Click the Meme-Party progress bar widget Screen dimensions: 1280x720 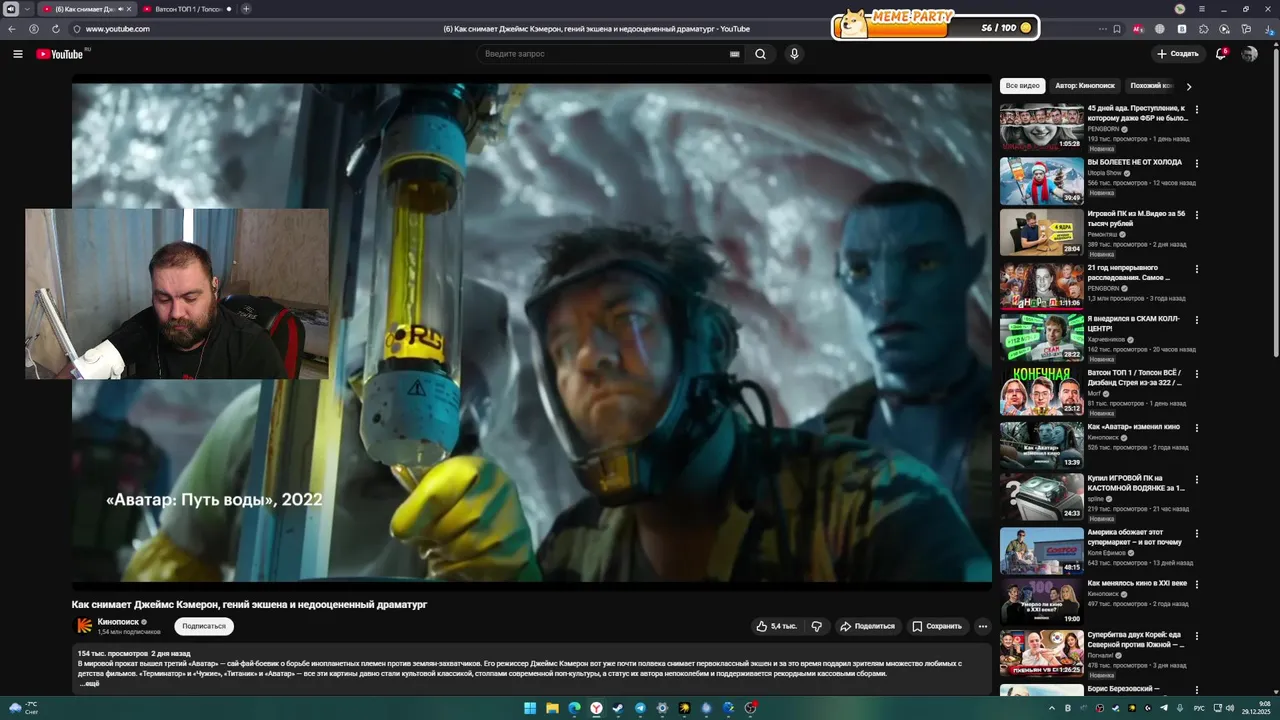935,27
